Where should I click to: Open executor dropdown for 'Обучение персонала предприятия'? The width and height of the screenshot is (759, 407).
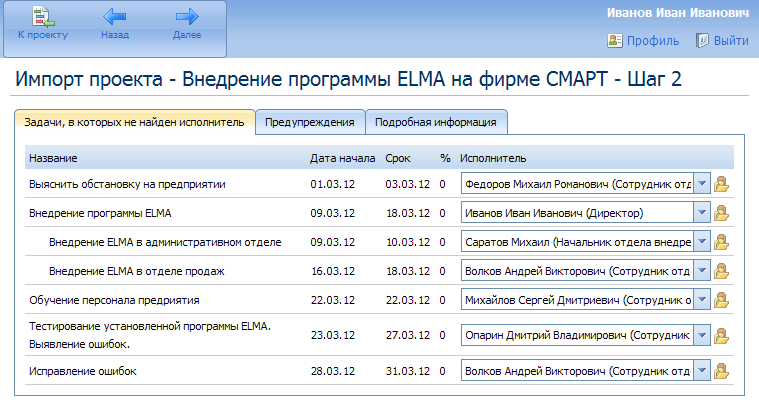[x=702, y=300]
